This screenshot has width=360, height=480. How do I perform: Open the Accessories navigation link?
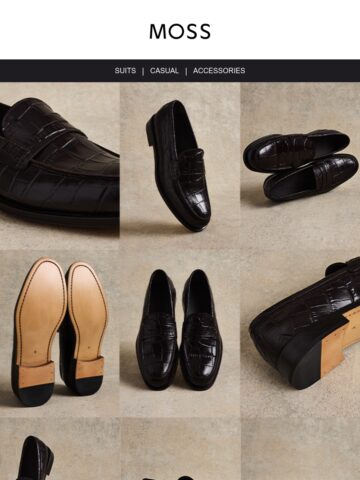click(x=219, y=71)
